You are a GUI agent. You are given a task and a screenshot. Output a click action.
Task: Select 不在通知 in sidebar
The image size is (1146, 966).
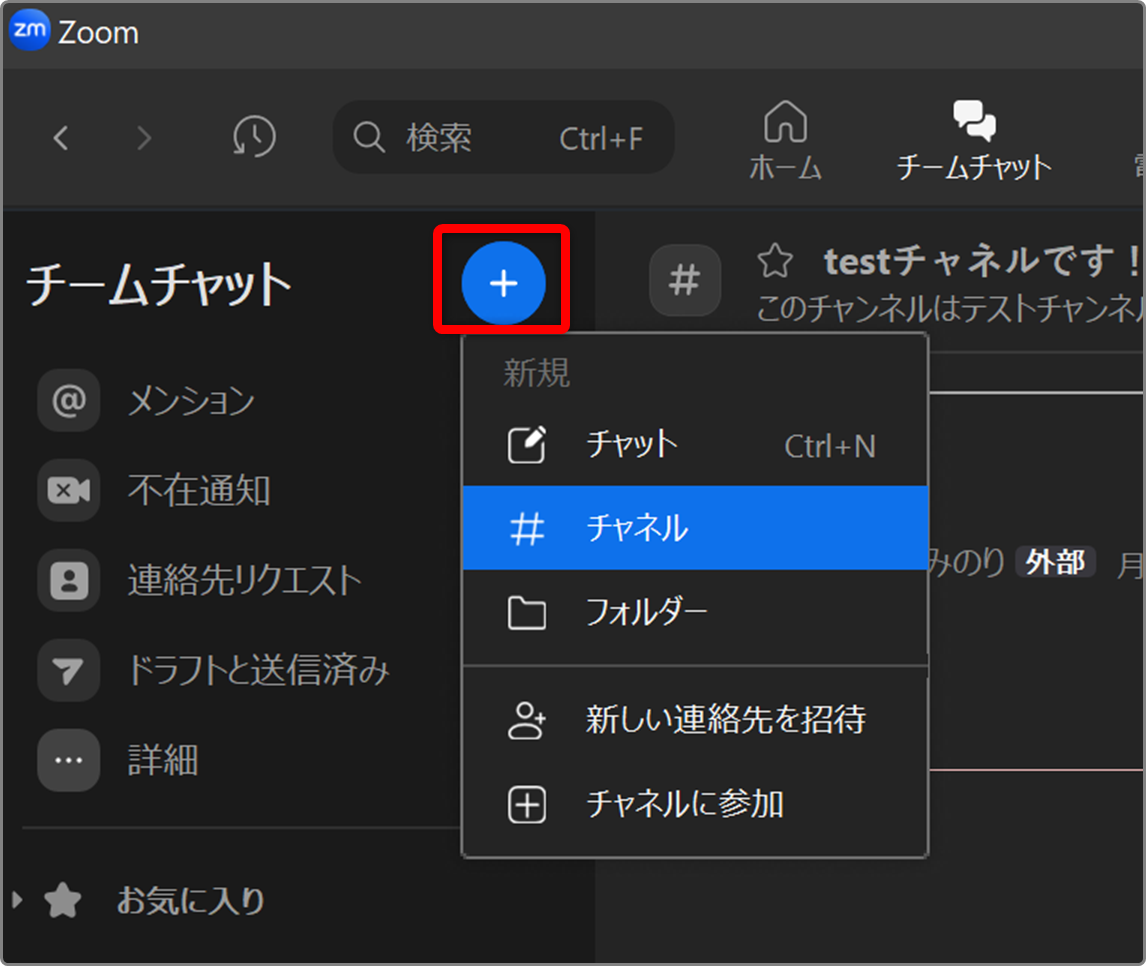(x=199, y=490)
